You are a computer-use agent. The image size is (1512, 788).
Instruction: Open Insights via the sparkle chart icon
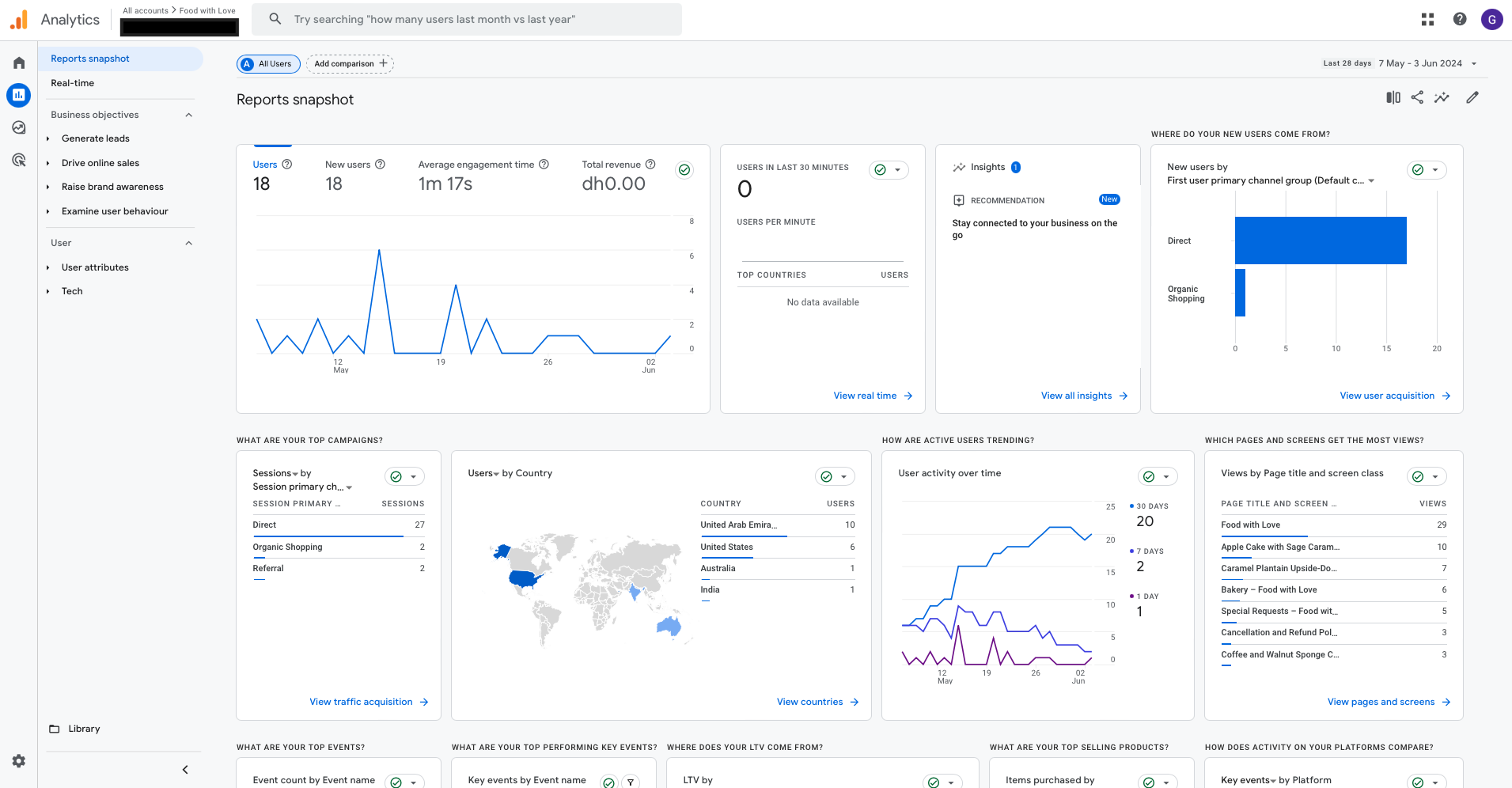tap(1442, 97)
